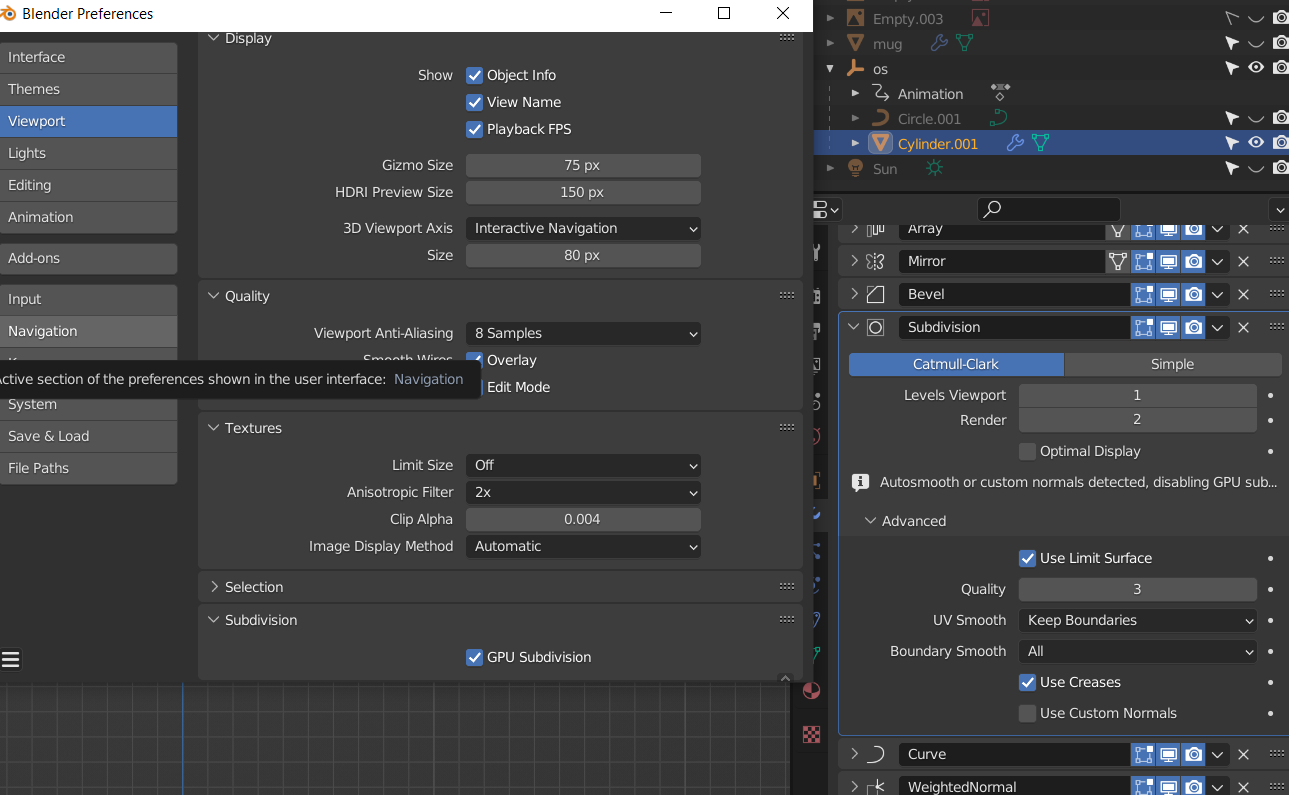Image resolution: width=1289 pixels, height=795 pixels.
Task: Open the Texture properties checkerboard tab
Action: pos(811,734)
